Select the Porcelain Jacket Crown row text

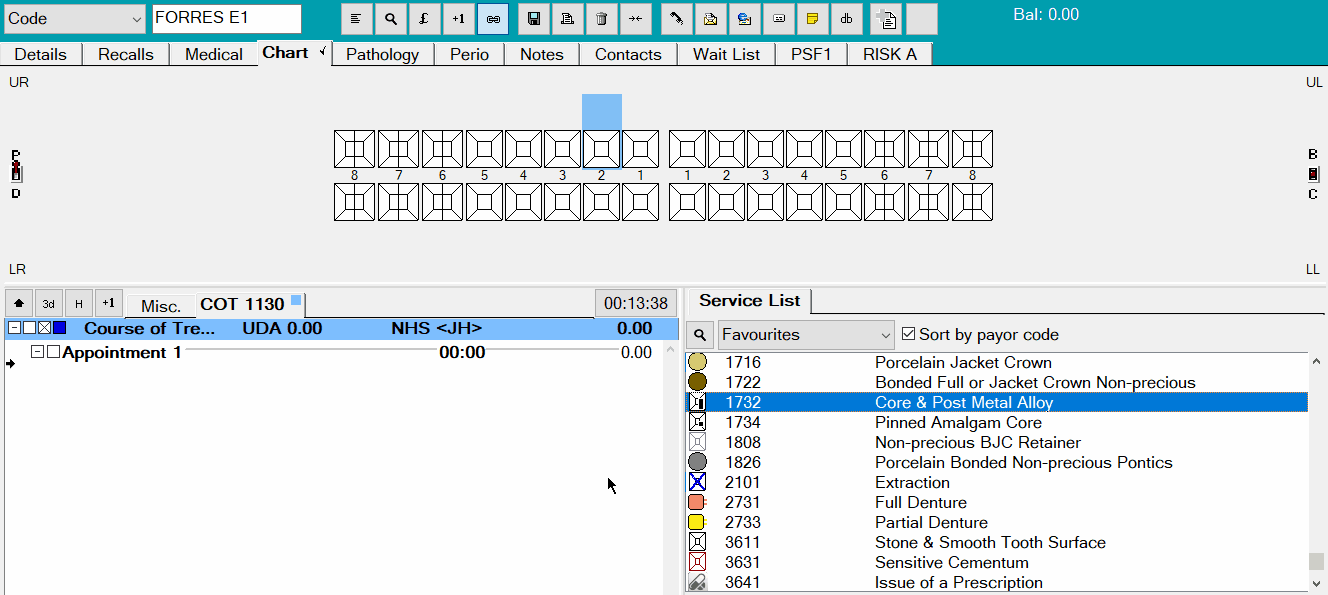click(963, 362)
